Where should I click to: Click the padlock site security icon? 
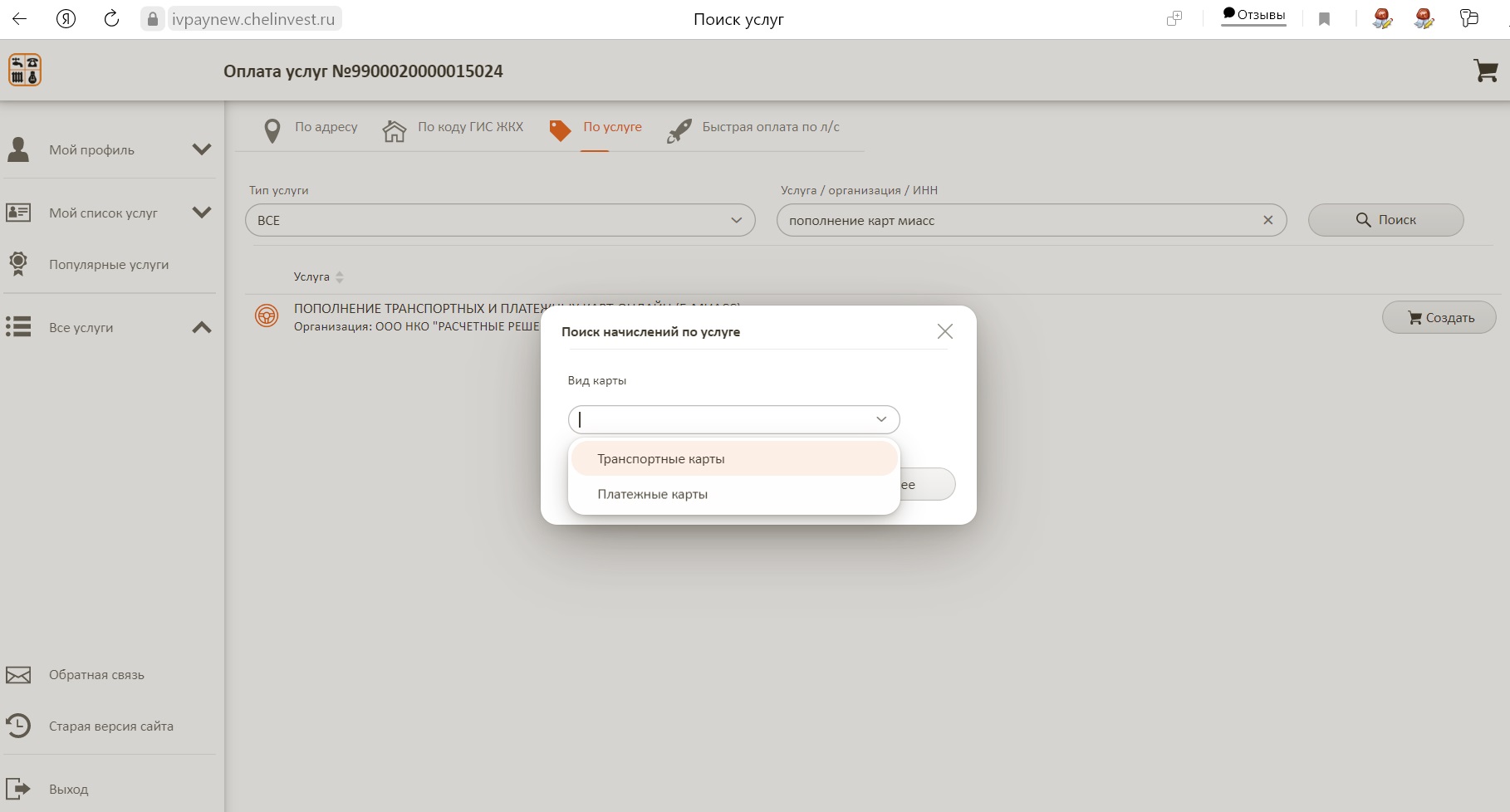[152, 19]
